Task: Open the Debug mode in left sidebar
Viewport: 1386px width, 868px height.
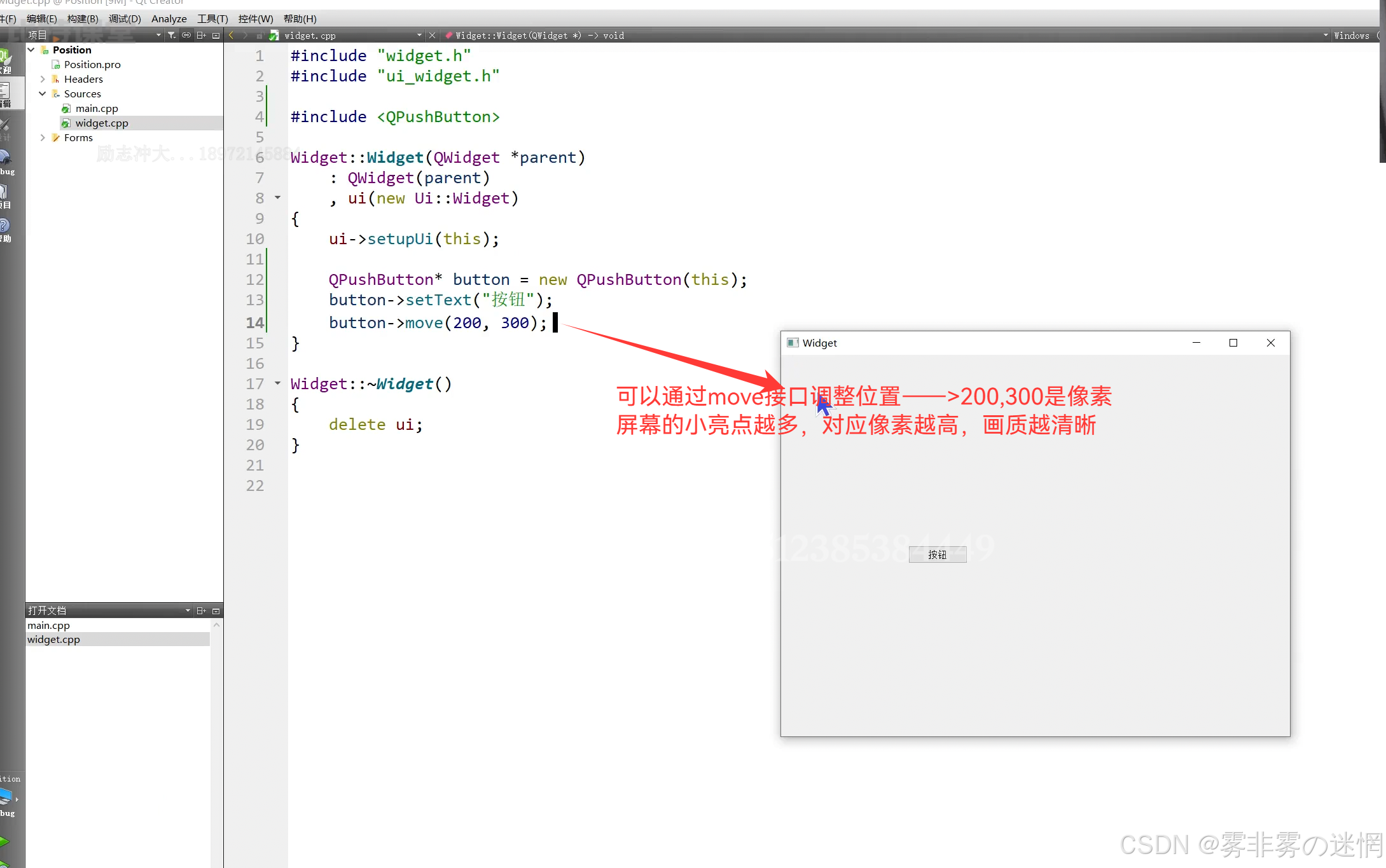Action: [6, 162]
